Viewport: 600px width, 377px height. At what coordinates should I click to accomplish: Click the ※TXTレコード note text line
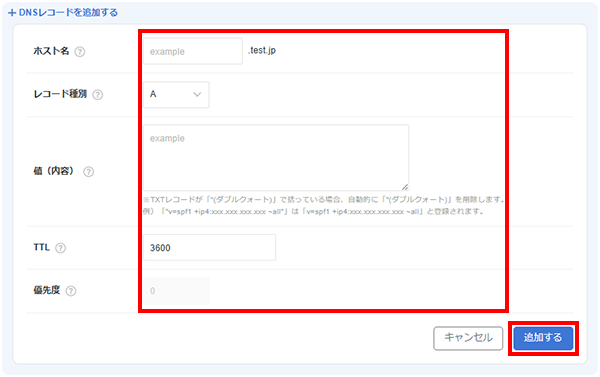pyautogui.click(x=324, y=199)
